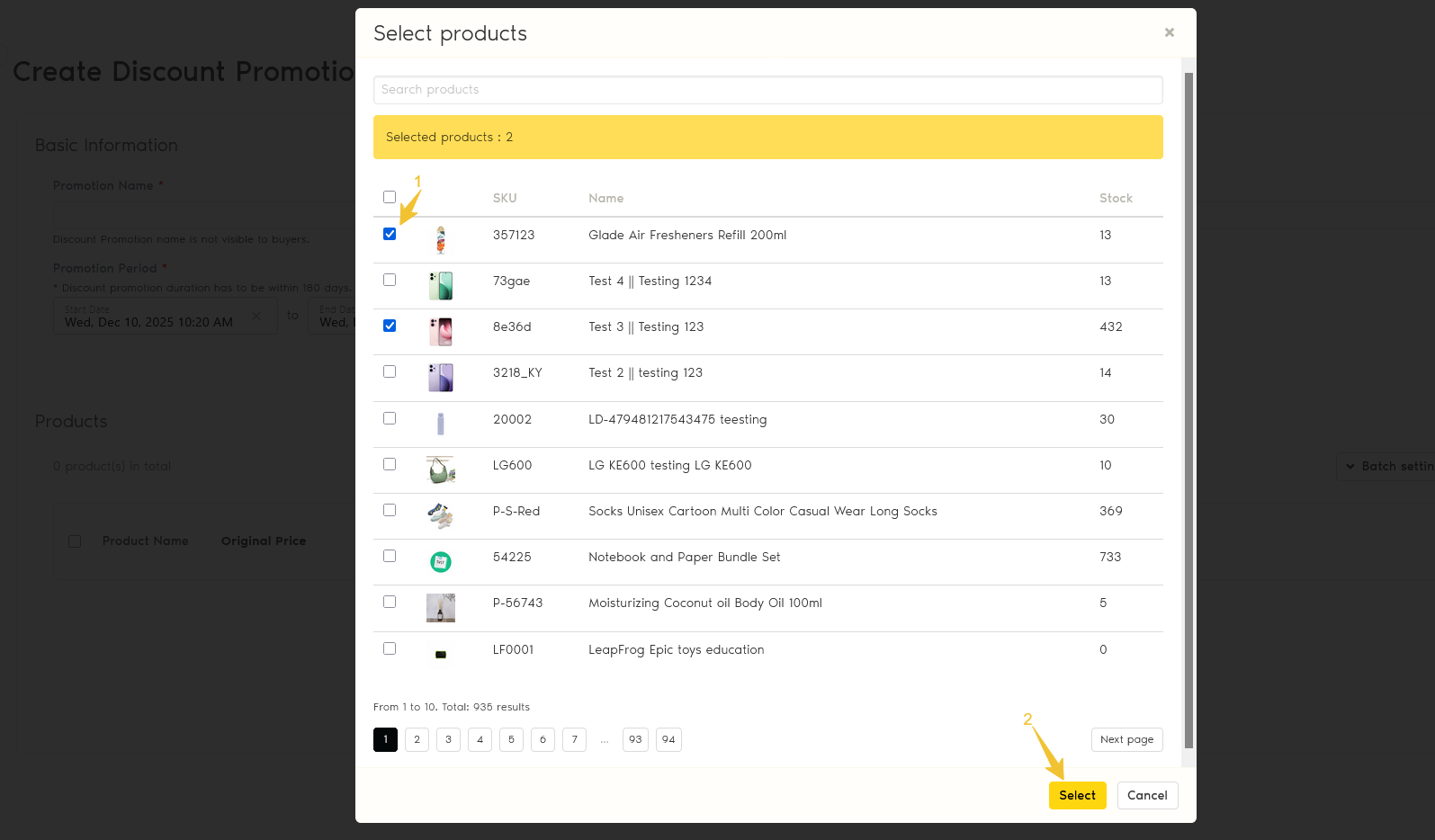Click the purple phone Test 2 thumbnail
1435x840 pixels.
pos(441,378)
